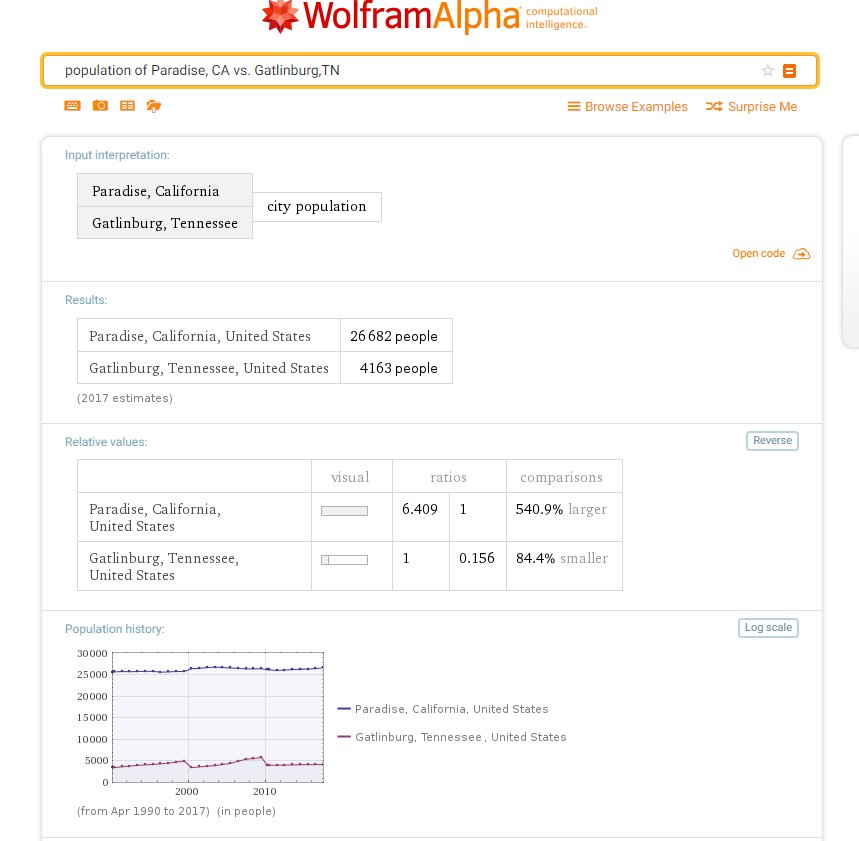Click the Gatlinburg legend entry in chart
The width and height of the screenshot is (859, 841).
452,737
